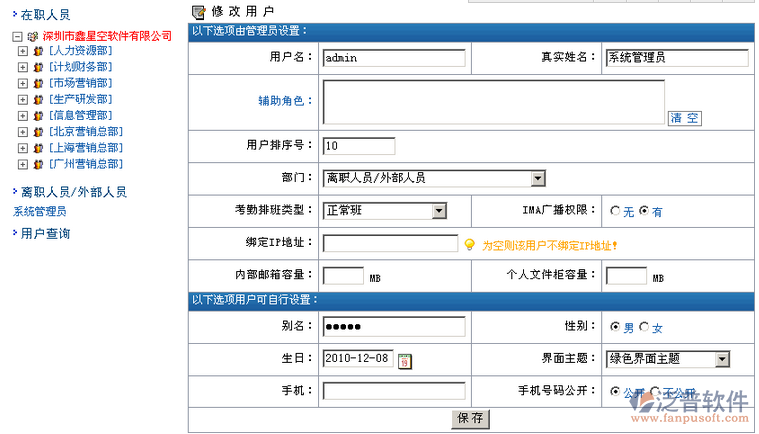Click the department icon beside 广州营销总部
Image resolution: width=759 pixels, height=434 pixels.
[38, 165]
